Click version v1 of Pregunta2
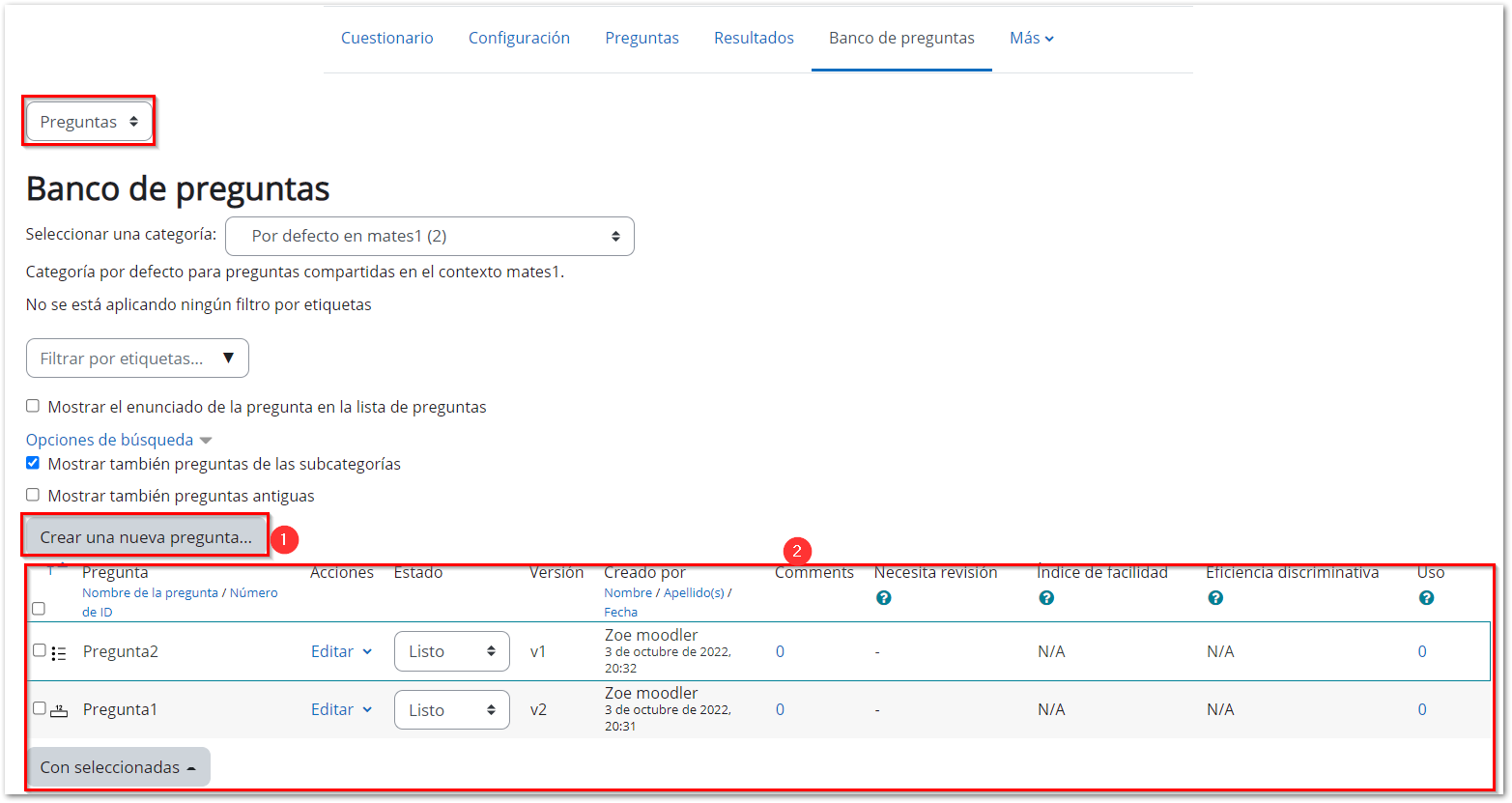The width and height of the screenshot is (1512, 803). 538,651
